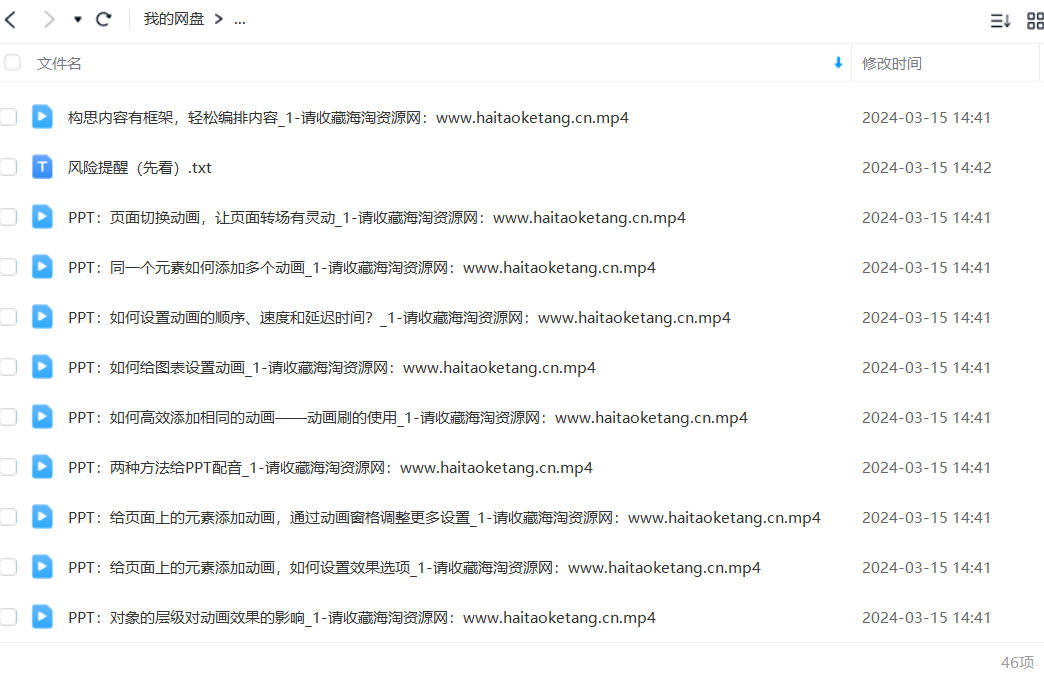Check the box for 两种方法给PPT配音 video

coord(8,467)
